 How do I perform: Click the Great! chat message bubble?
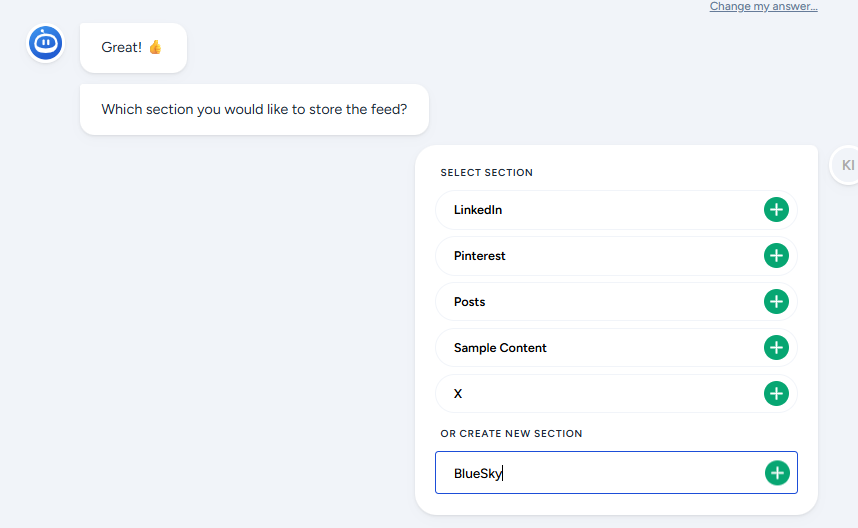(122, 48)
